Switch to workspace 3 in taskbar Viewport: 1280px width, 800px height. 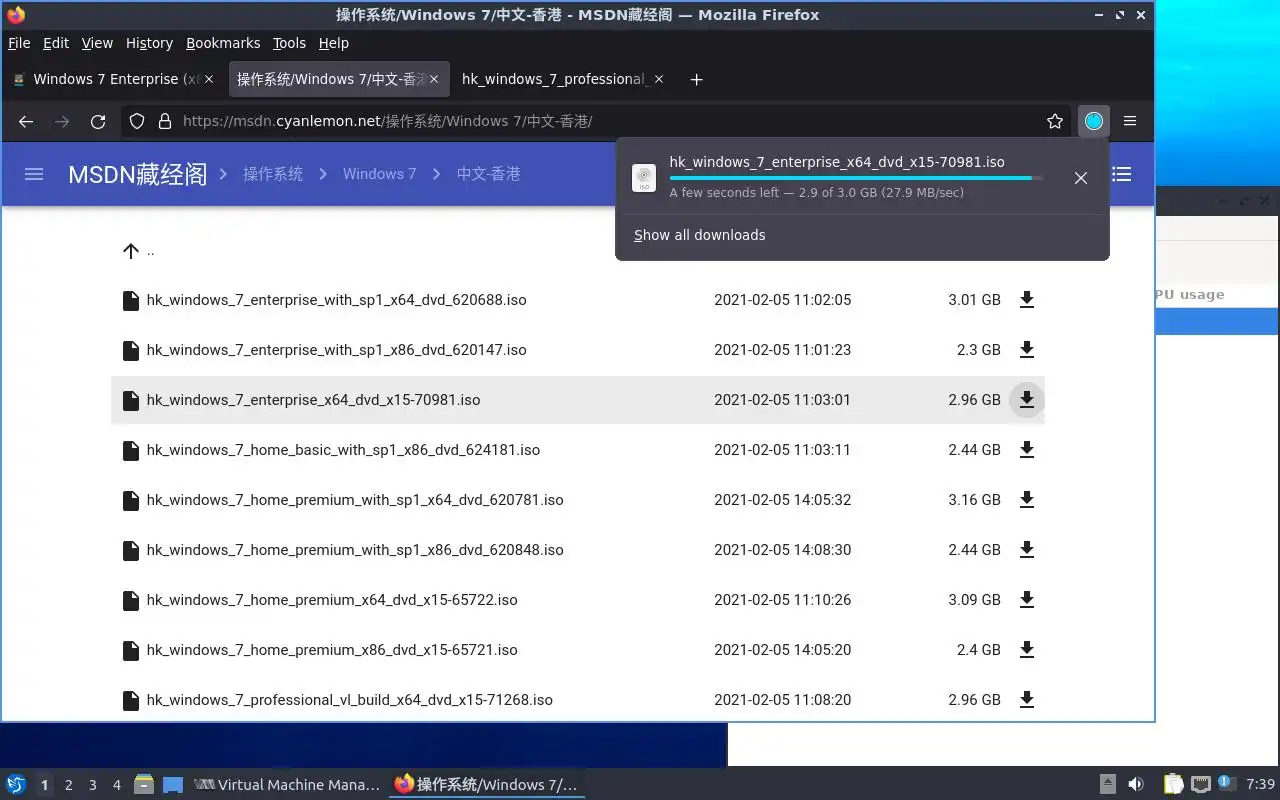pos(92,785)
